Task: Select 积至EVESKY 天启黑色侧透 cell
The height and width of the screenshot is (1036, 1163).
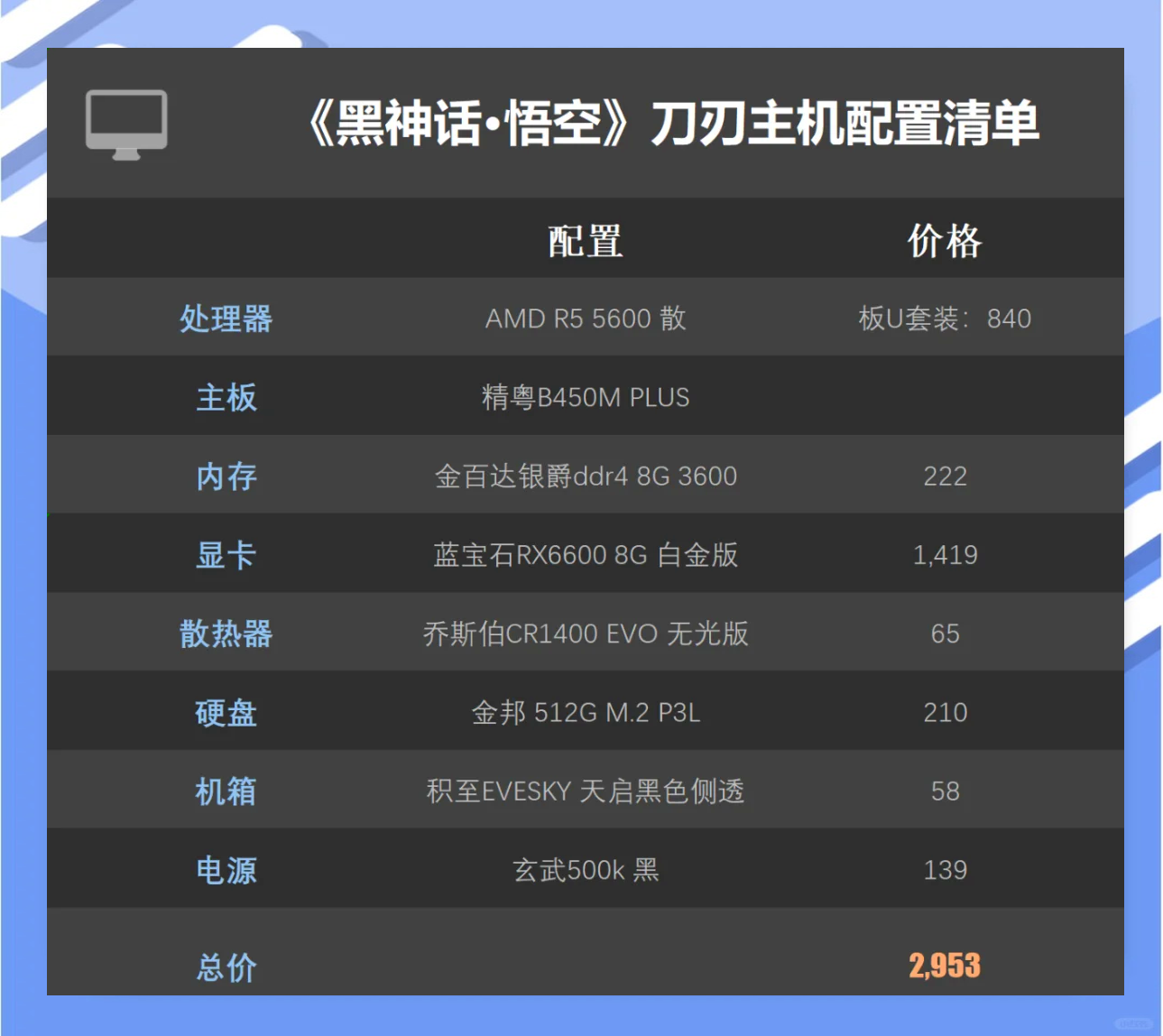Action: pyautogui.click(x=586, y=791)
